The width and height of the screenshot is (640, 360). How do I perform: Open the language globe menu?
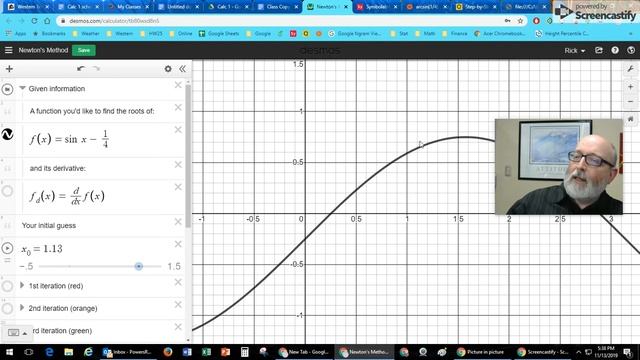click(x=631, y=50)
